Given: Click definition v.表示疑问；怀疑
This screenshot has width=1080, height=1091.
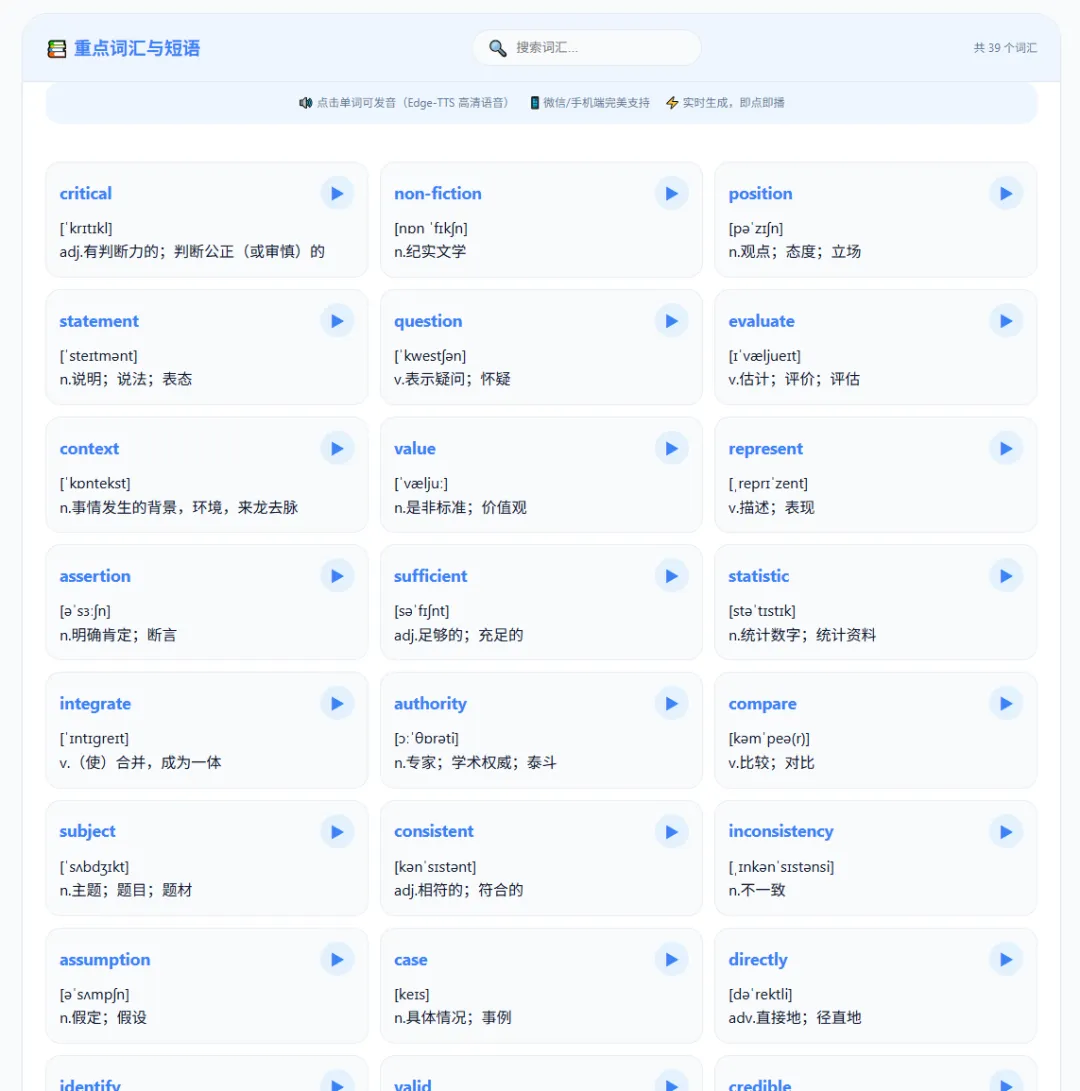Looking at the screenshot, I should [x=452, y=379].
